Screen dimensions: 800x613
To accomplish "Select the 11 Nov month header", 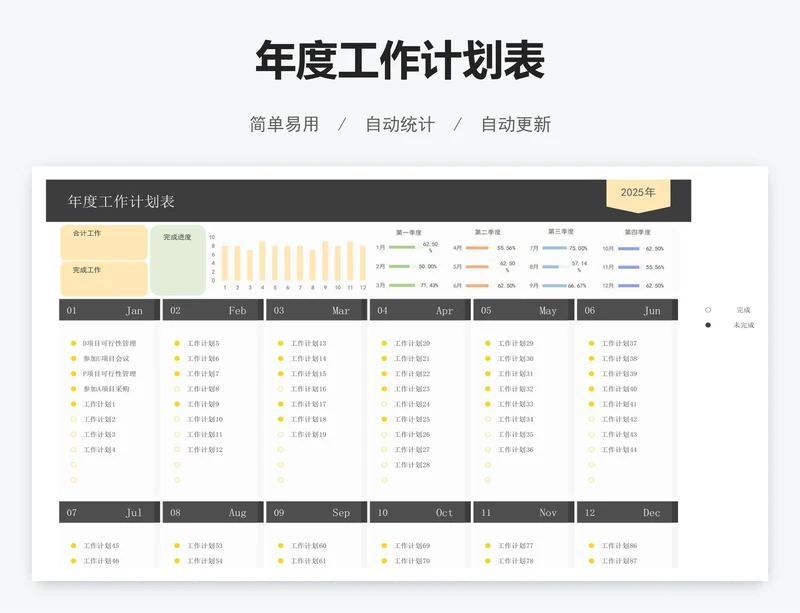I will (523, 512).
